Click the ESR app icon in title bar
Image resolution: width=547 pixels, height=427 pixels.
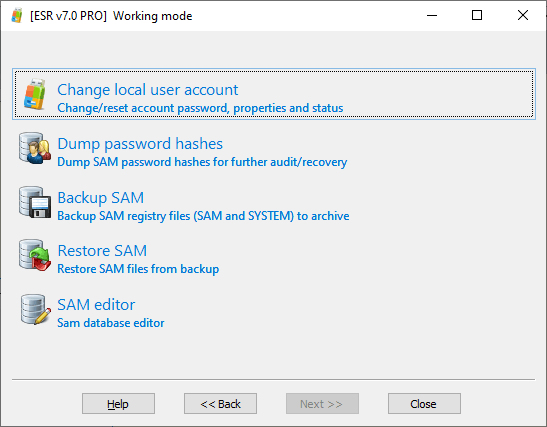click(17, 16)
